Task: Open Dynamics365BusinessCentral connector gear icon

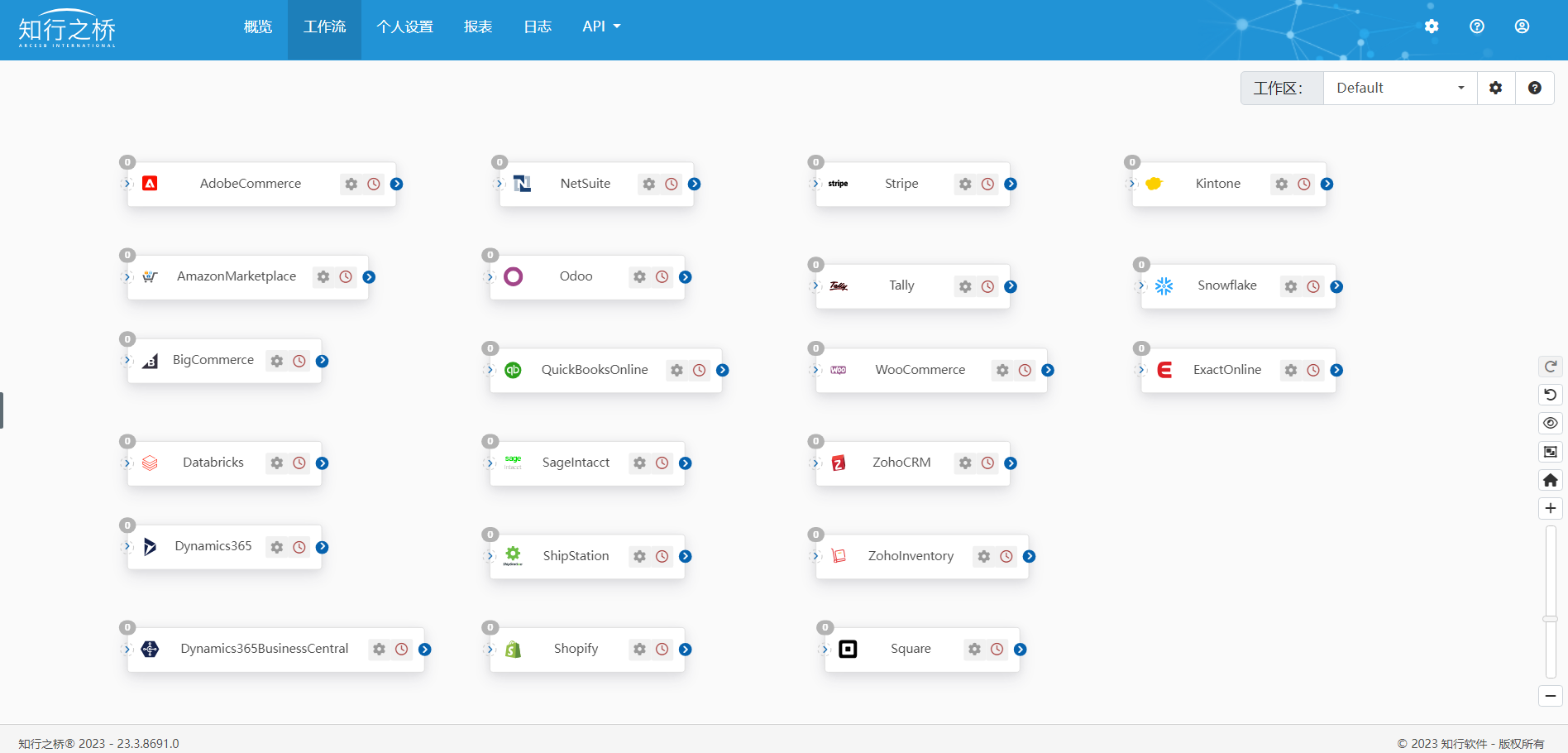Action: pos(379,649)
